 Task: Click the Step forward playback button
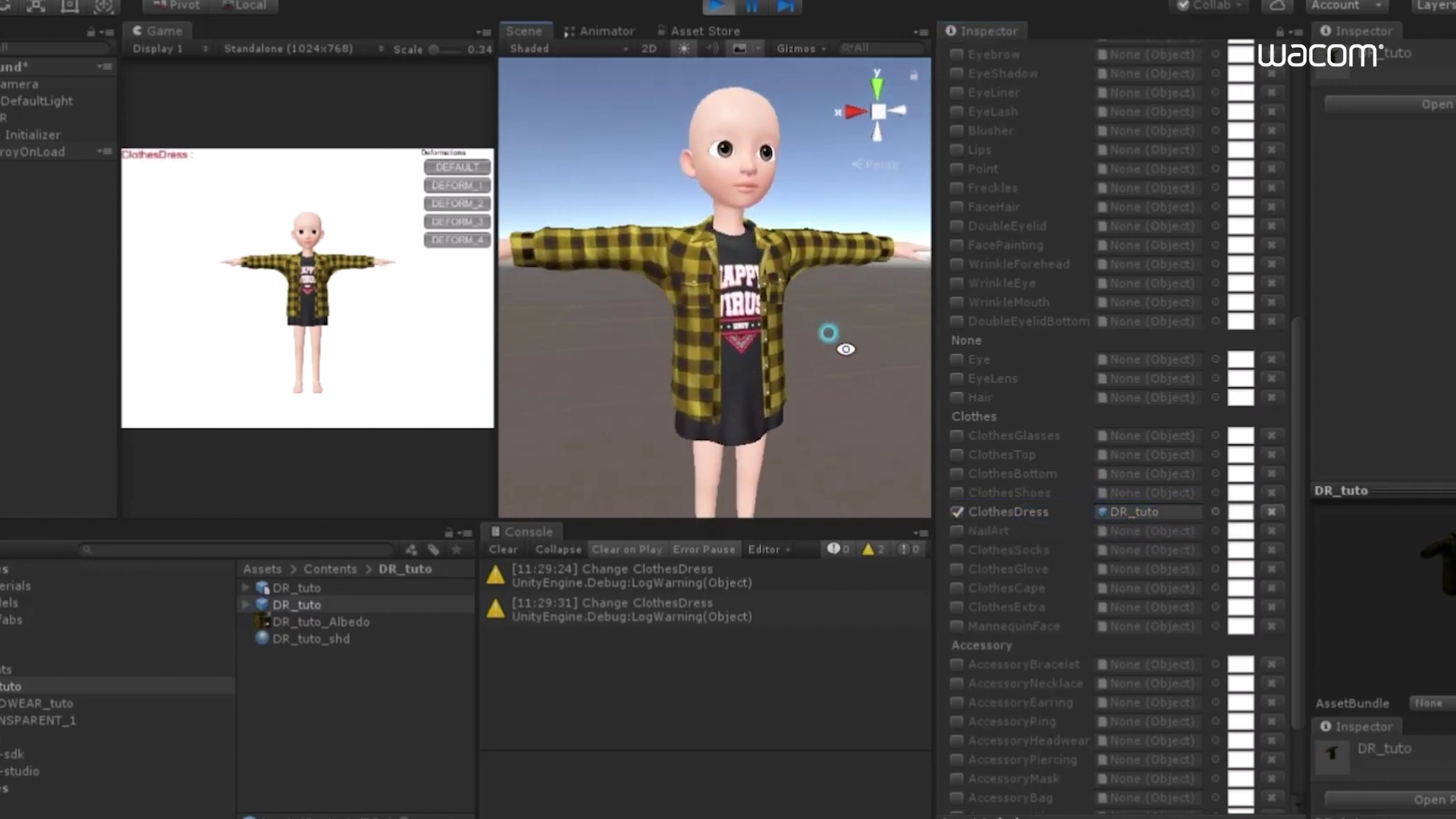(x=785, y=6)
